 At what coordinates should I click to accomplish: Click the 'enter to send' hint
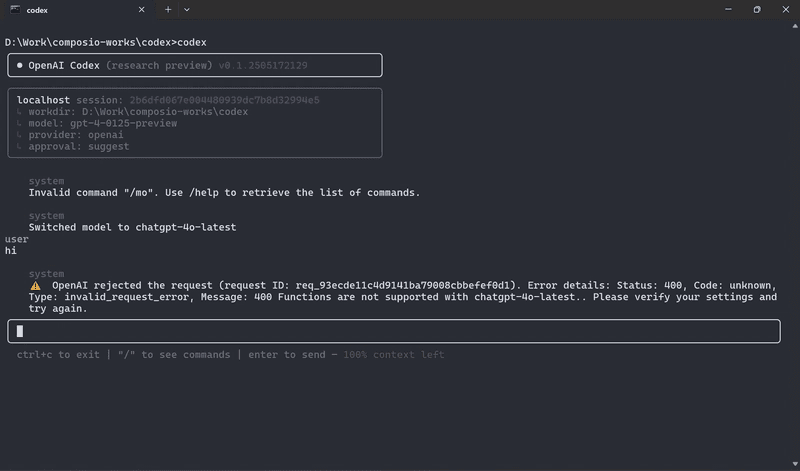point(287,355)
